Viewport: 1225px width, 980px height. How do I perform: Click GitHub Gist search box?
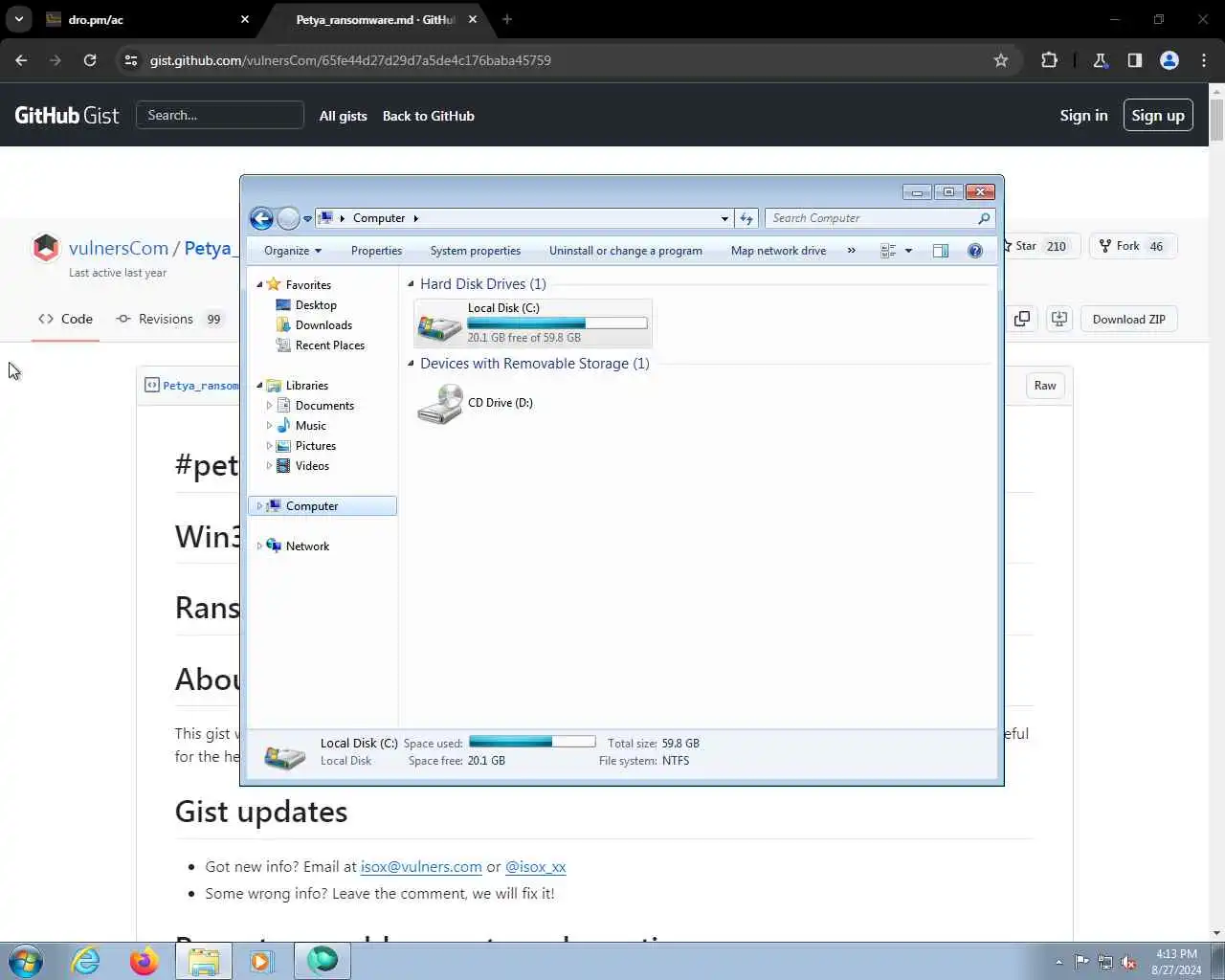[x=220, y=115]
